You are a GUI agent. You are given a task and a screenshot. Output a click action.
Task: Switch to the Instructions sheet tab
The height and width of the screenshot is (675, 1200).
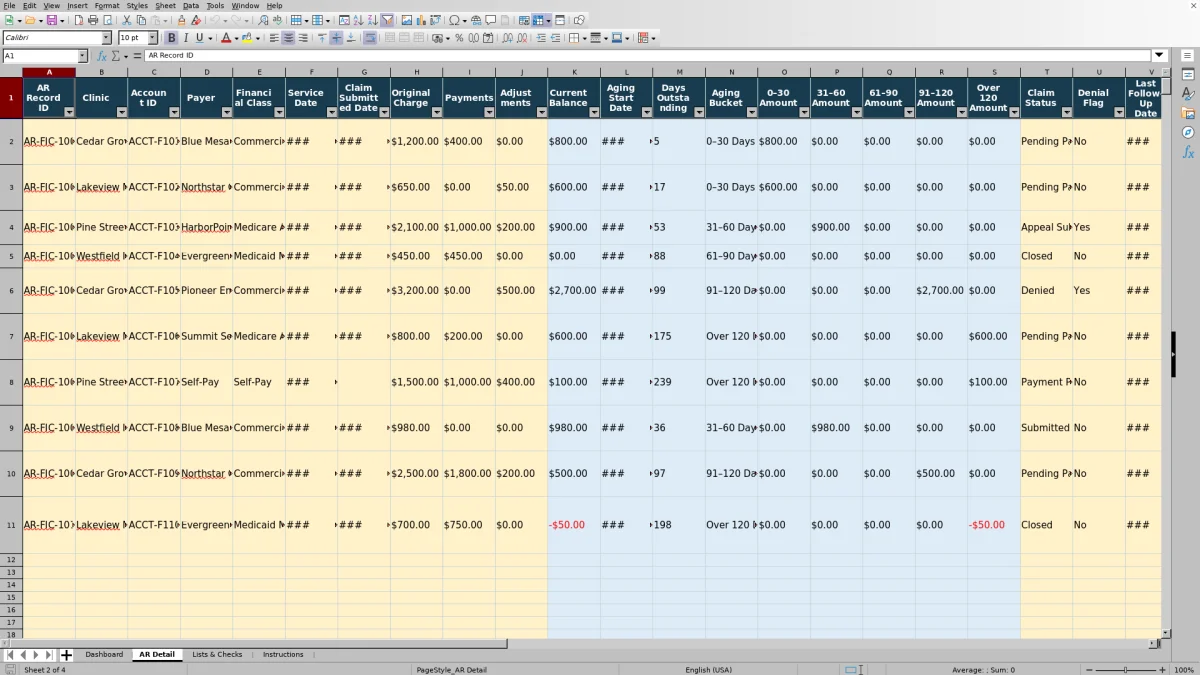click(283, 655)
